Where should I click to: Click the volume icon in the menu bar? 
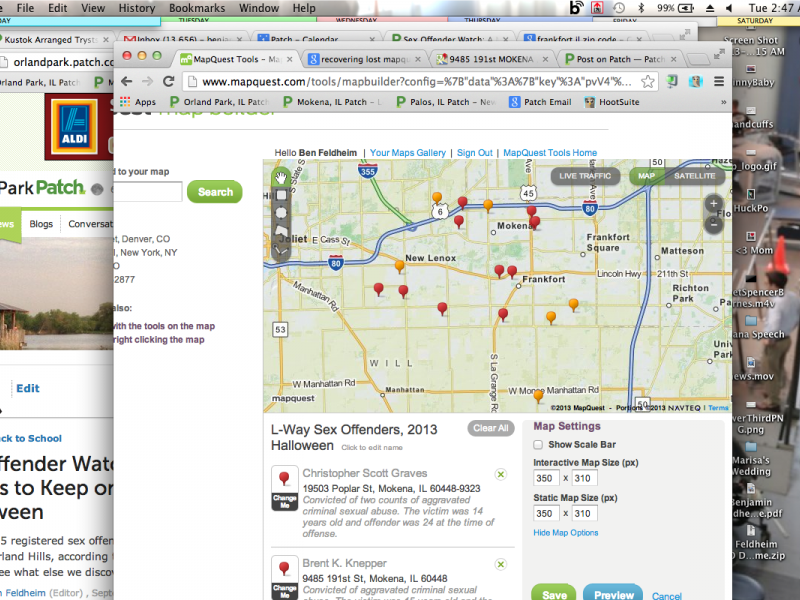[x=729, y=8]
